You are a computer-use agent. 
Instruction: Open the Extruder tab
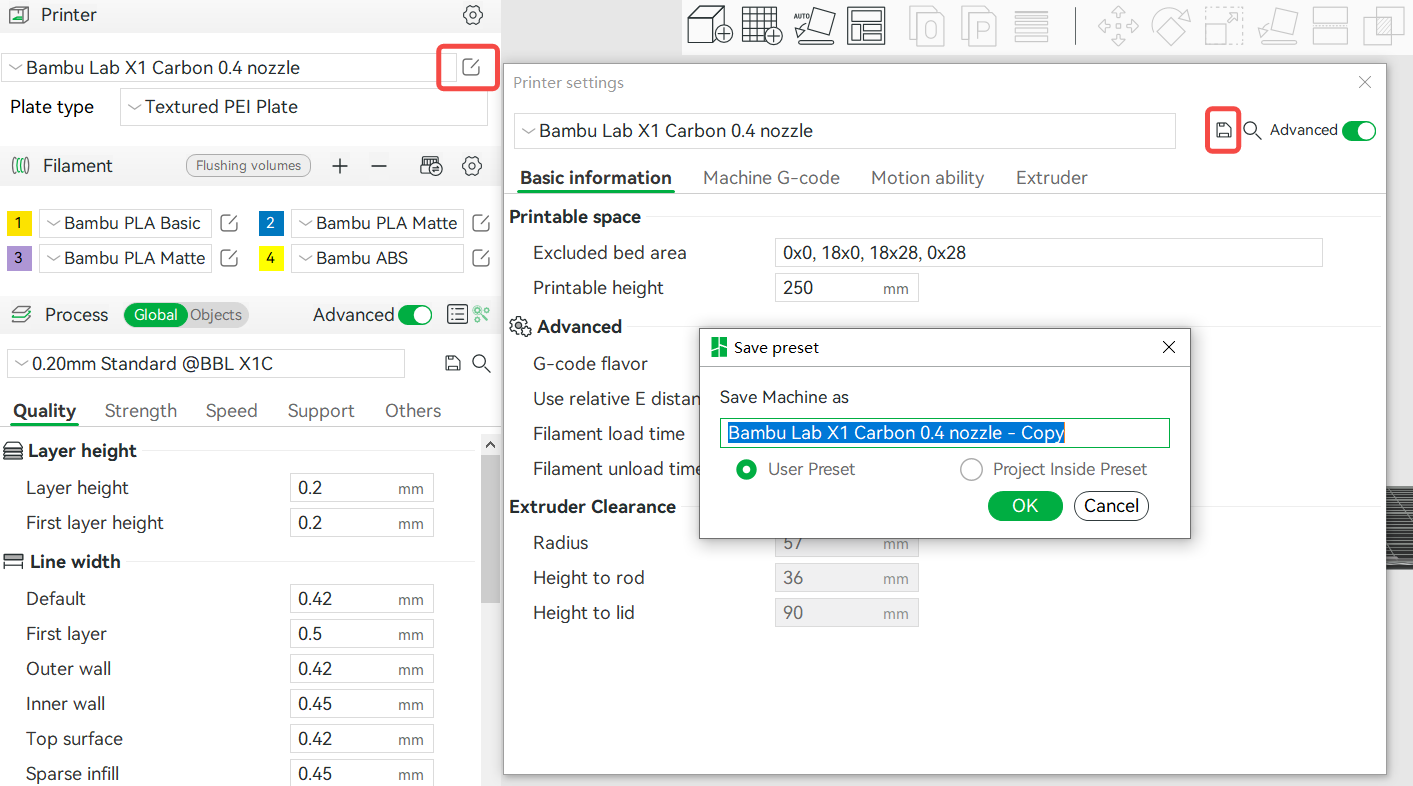tap(1052, 178)
